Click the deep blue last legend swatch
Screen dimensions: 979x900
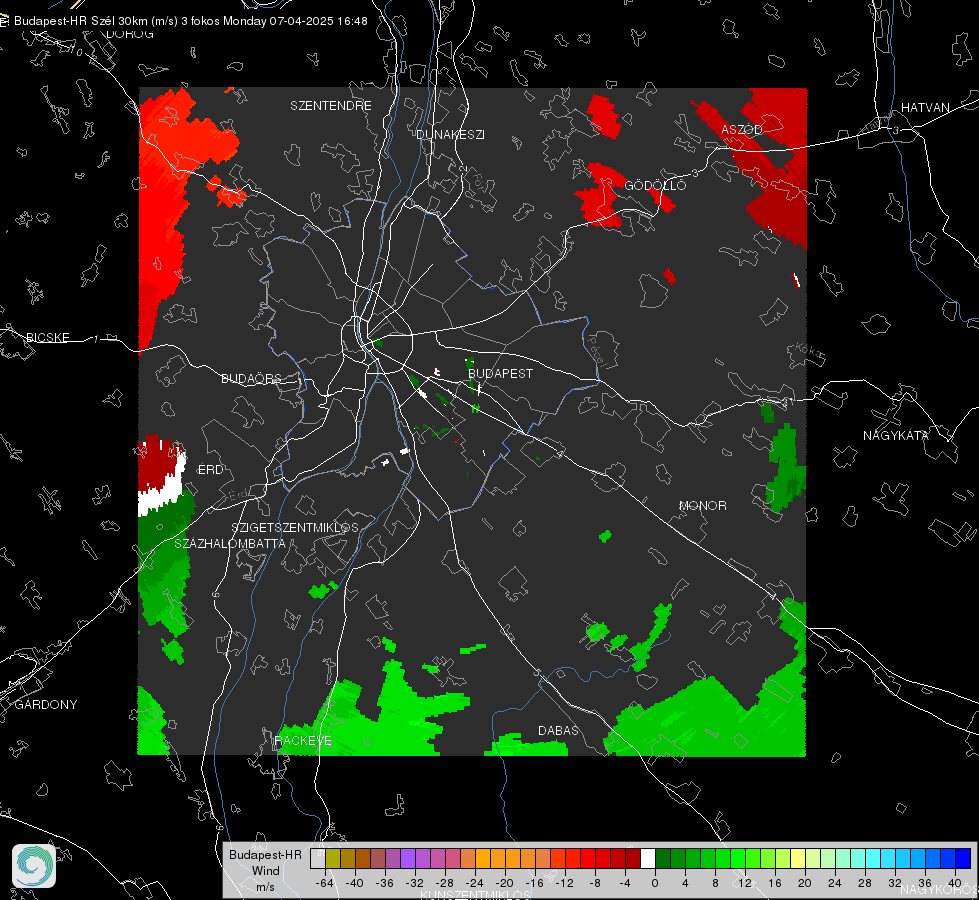point(963,859)
